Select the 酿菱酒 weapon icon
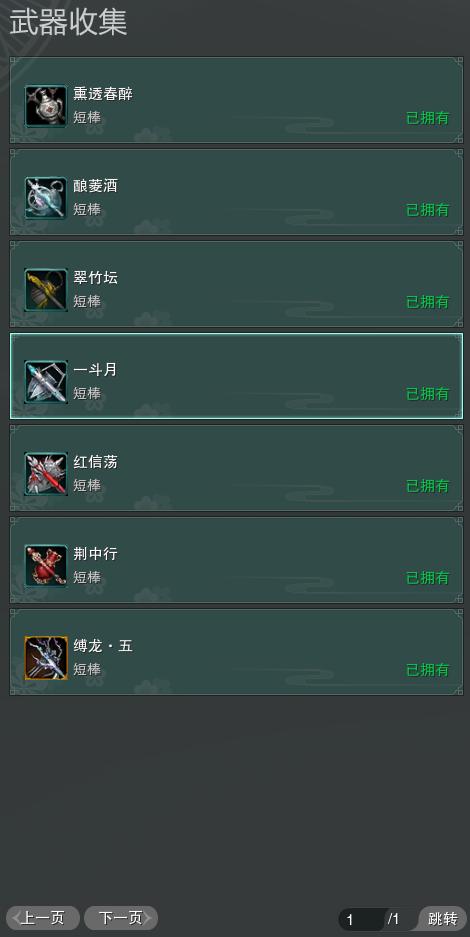This screenshot has height=937, width=470. pyautogui.click(x=46, y=198)
